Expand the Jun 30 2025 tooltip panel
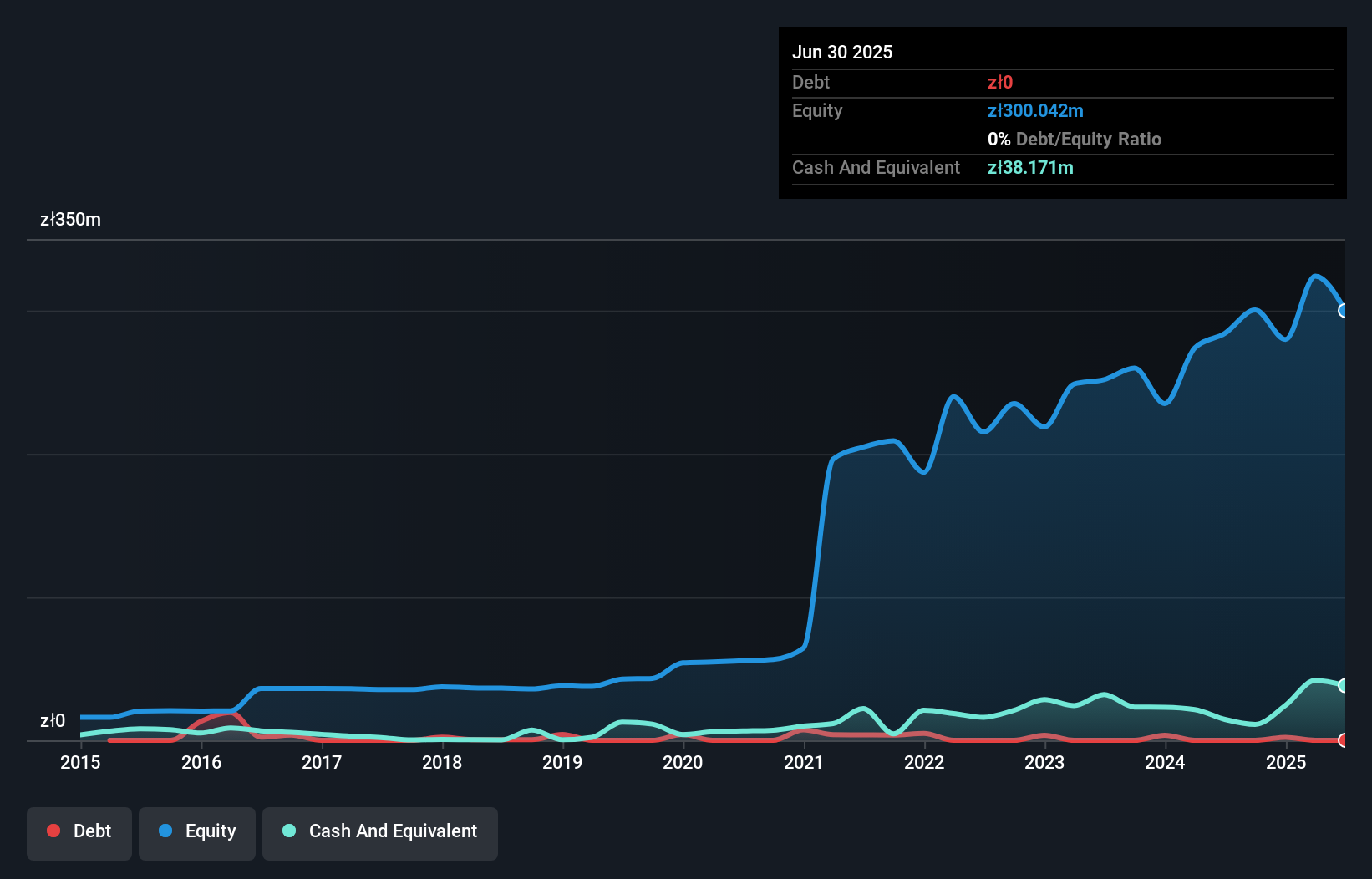Screen dimensions: 1372x879 pyautogui.click(x=842, y=52)
